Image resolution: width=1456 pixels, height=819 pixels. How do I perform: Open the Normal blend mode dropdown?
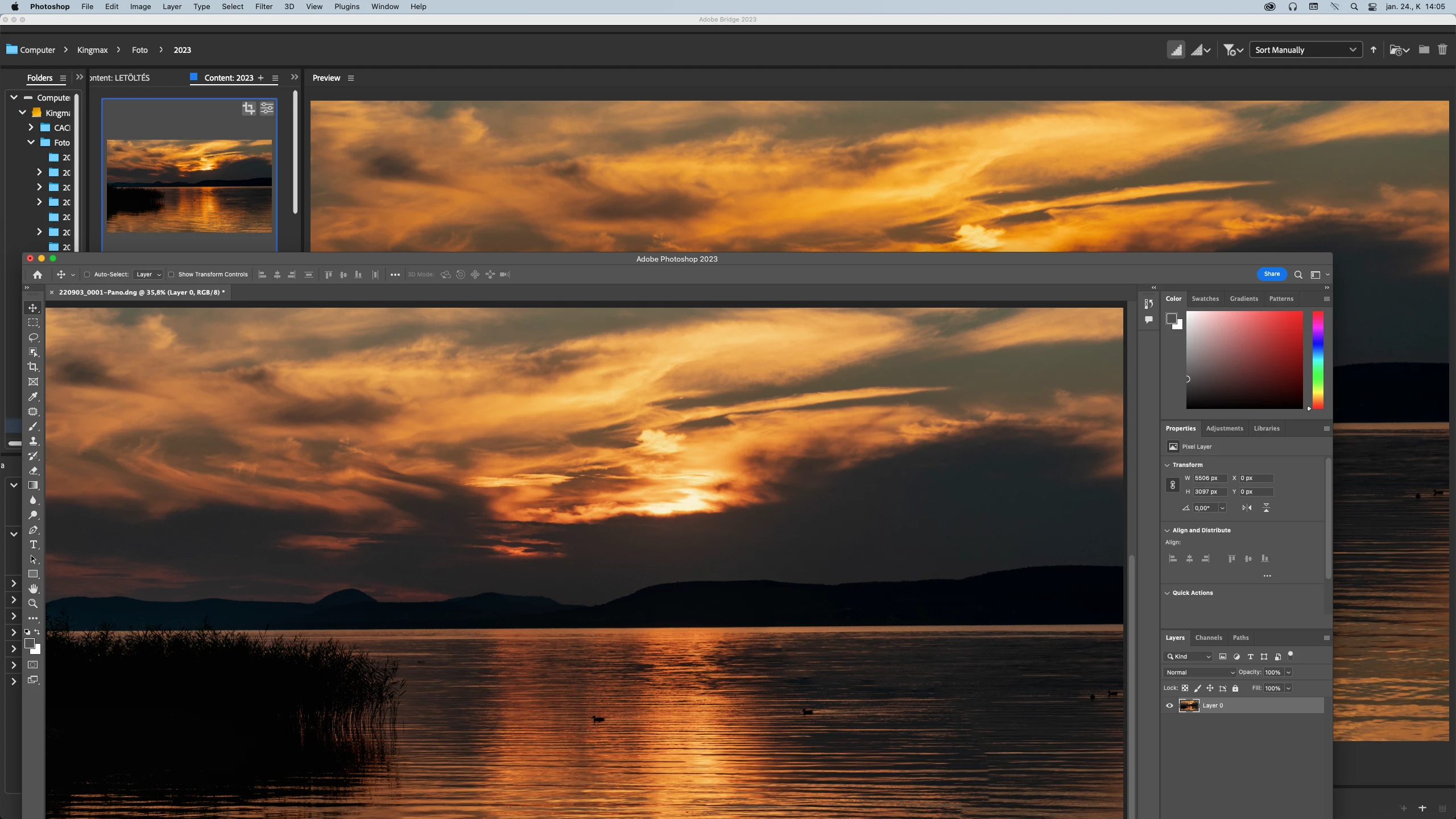pyautogui.click(x=1200, y=672)
